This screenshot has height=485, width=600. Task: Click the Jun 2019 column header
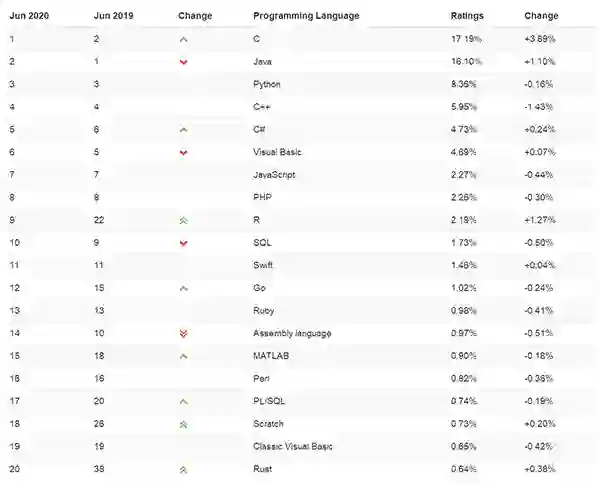point(113,17)
